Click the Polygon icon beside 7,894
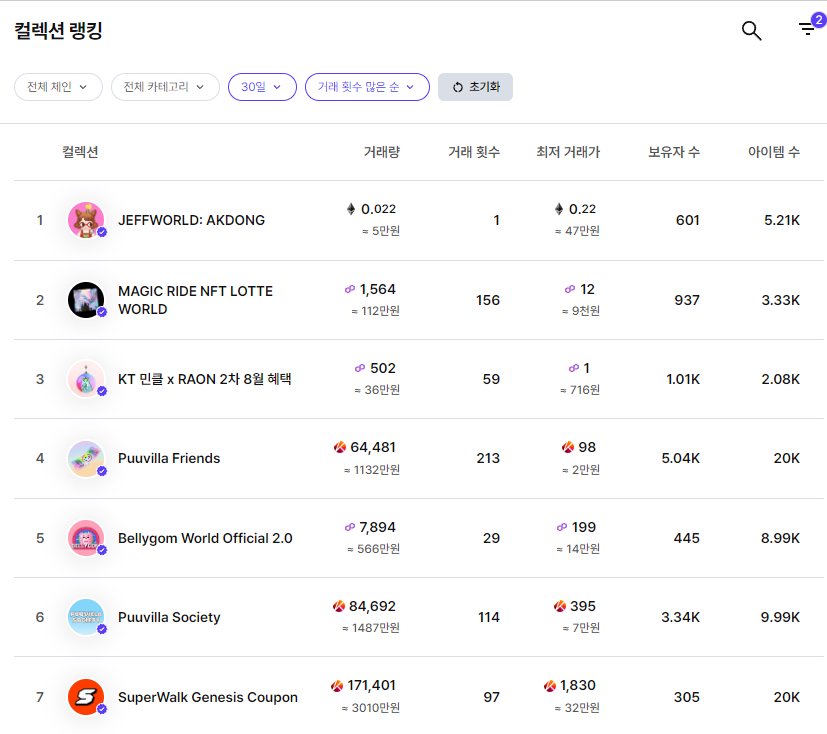This screenshot has height=734, width=827. pyautogui.click(x=350, y=527)
